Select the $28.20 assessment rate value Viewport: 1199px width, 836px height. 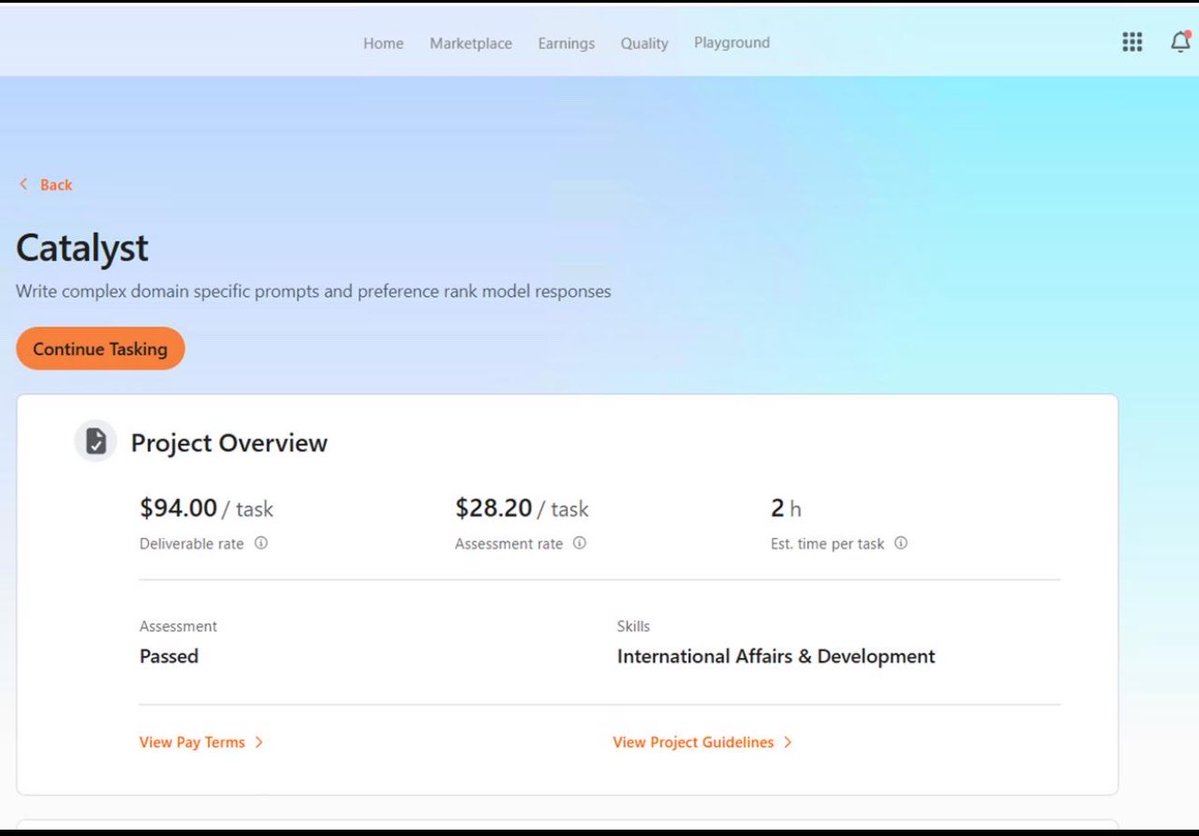pyautogui.click(x=493, y=508)
